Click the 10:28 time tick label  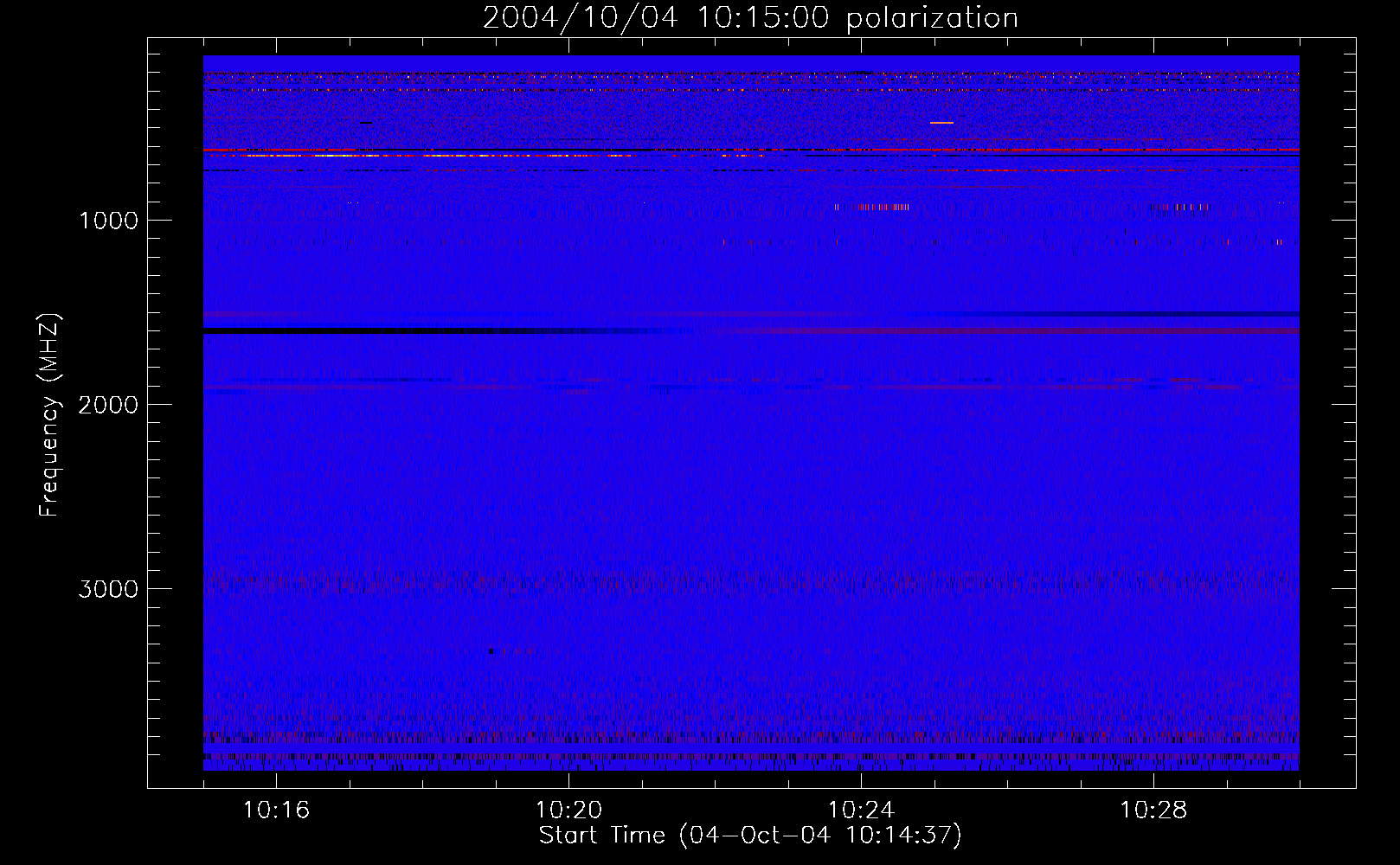1153,811
